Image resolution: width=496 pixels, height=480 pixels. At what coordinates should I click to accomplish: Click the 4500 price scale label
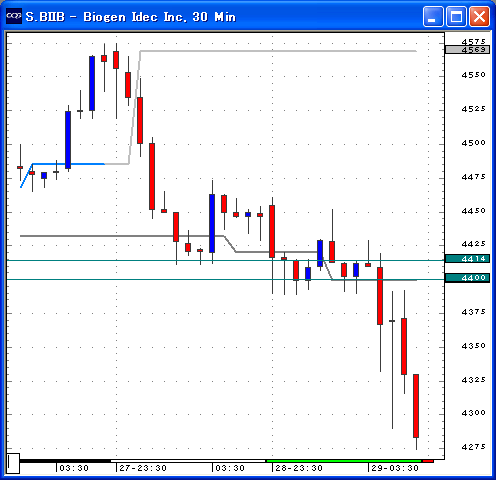(x=473, y=143)
